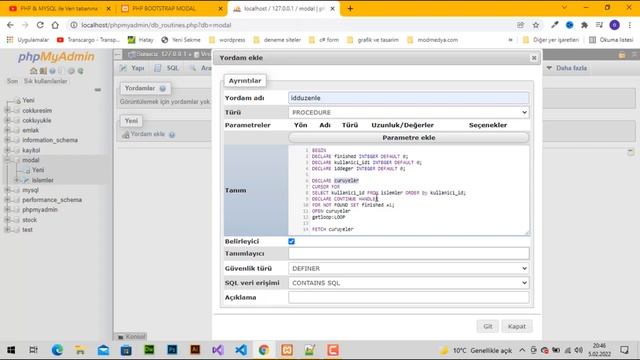Click the address bar URL
Image resolution: width=640 pixels, height=360 pixels.
pyautogui.click(x=156, y=25)
